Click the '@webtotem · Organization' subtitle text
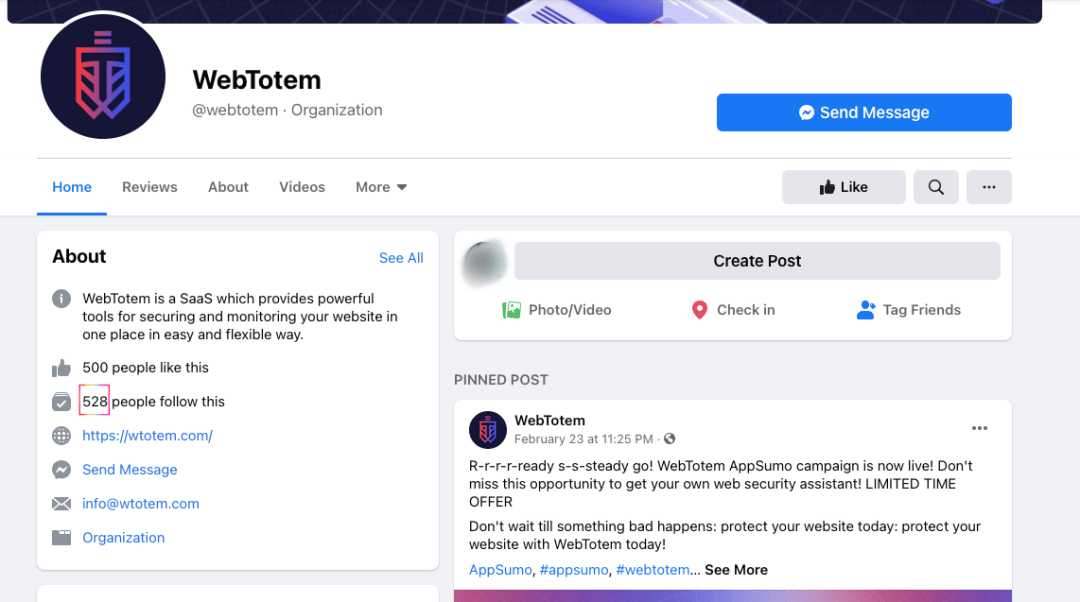 pyautogui.click(x=287, y=110)
